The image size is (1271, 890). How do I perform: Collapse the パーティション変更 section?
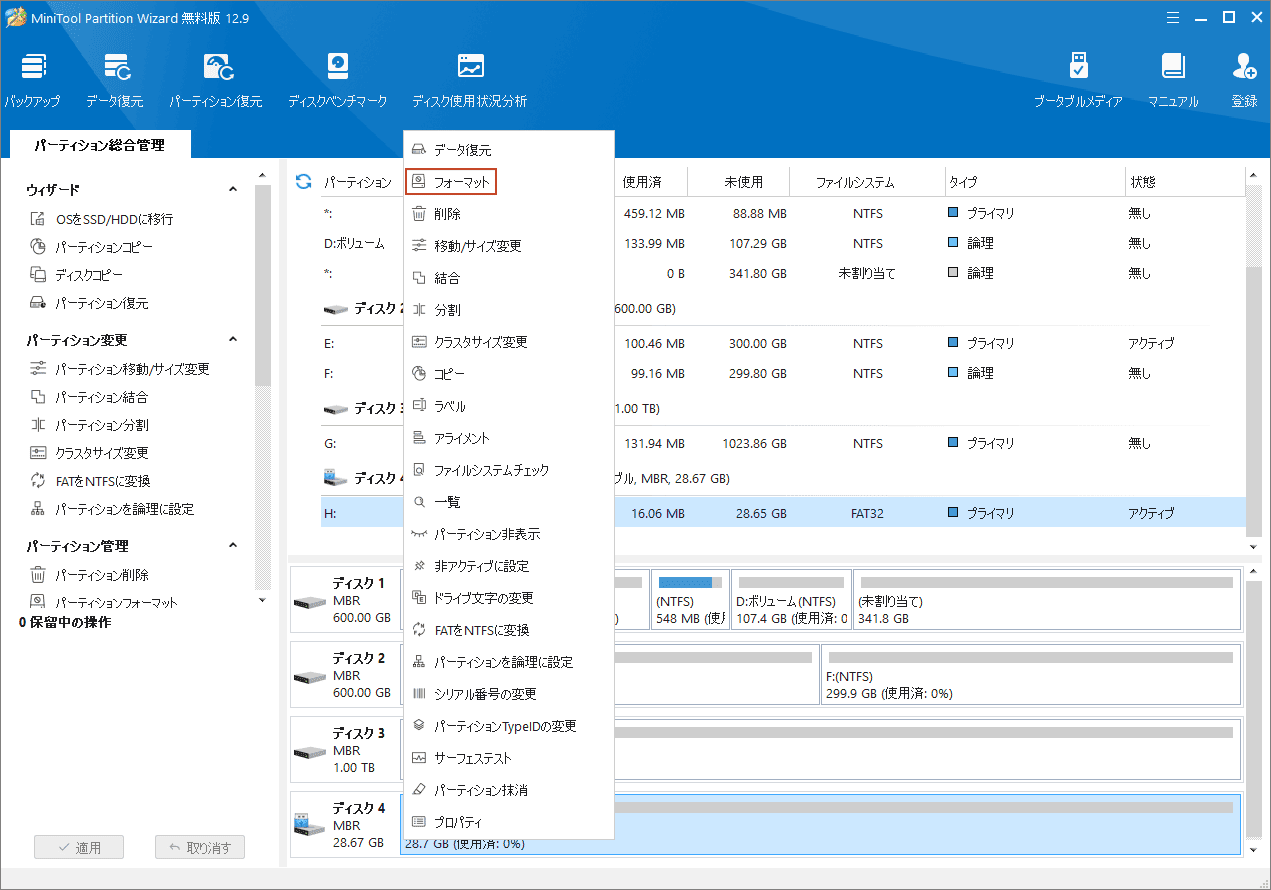[x=233, y=340]
